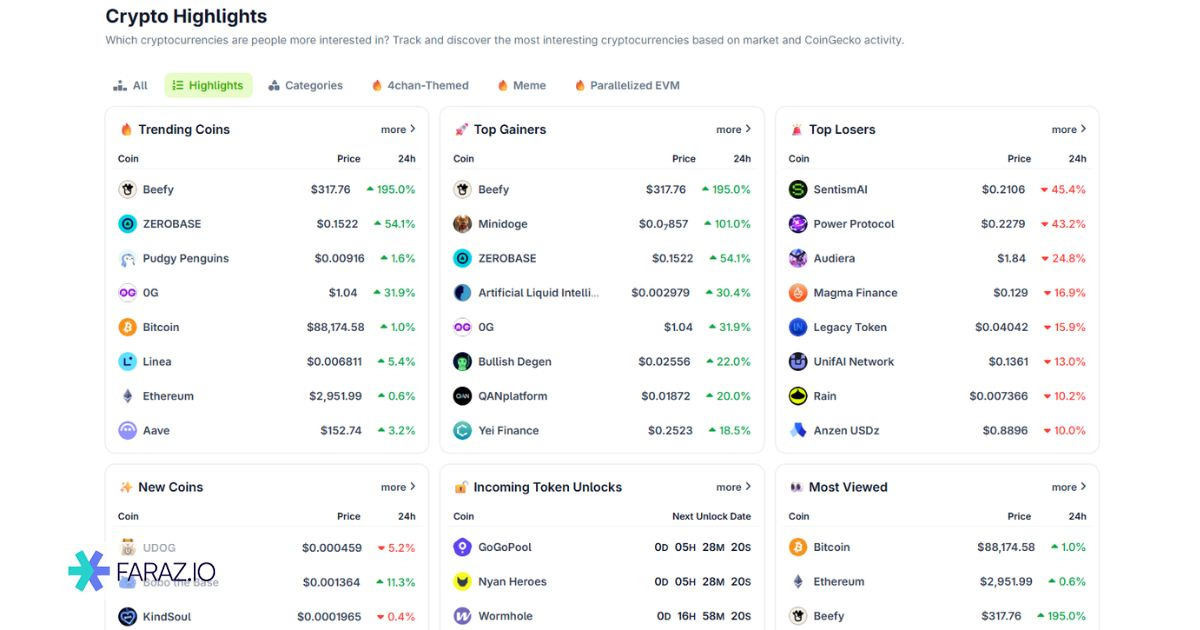Screen dimensions: 1200x630
Task: Select the Highlights tab
Action: pos(208,86)
